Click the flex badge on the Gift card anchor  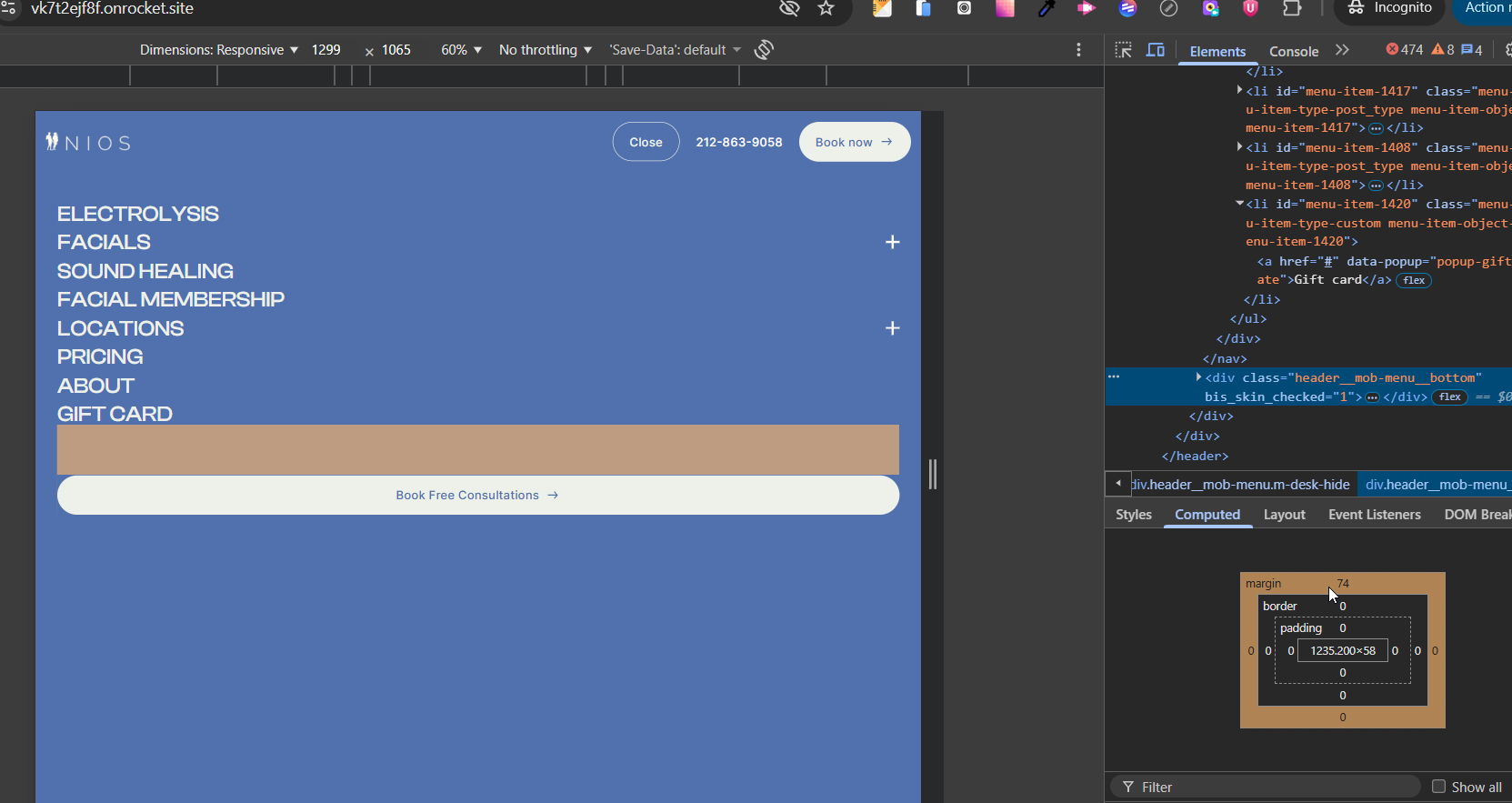(1414, 280)
